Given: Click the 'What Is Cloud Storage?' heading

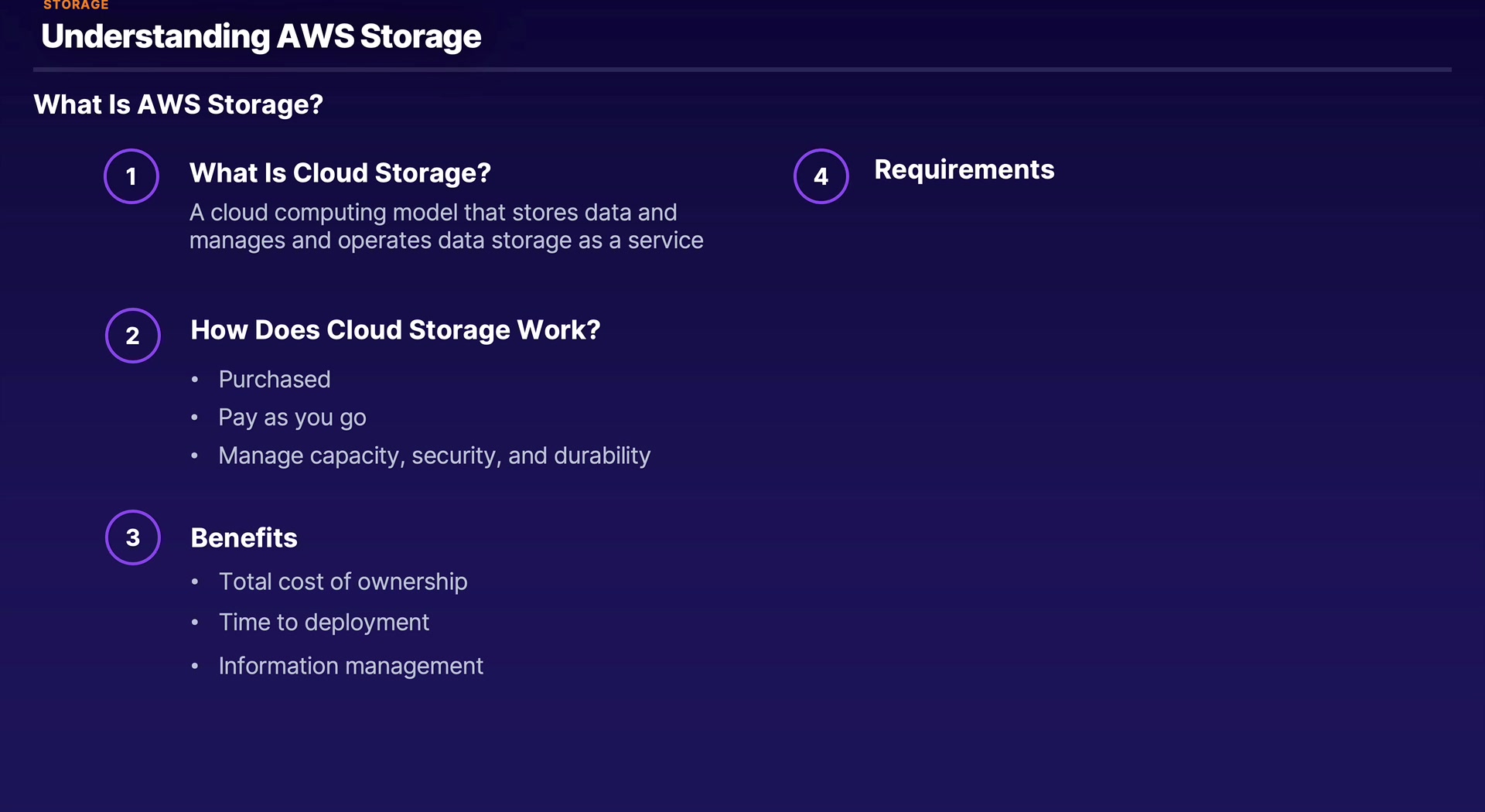Looking at the screenshot, I should click(x=340, y=172).
